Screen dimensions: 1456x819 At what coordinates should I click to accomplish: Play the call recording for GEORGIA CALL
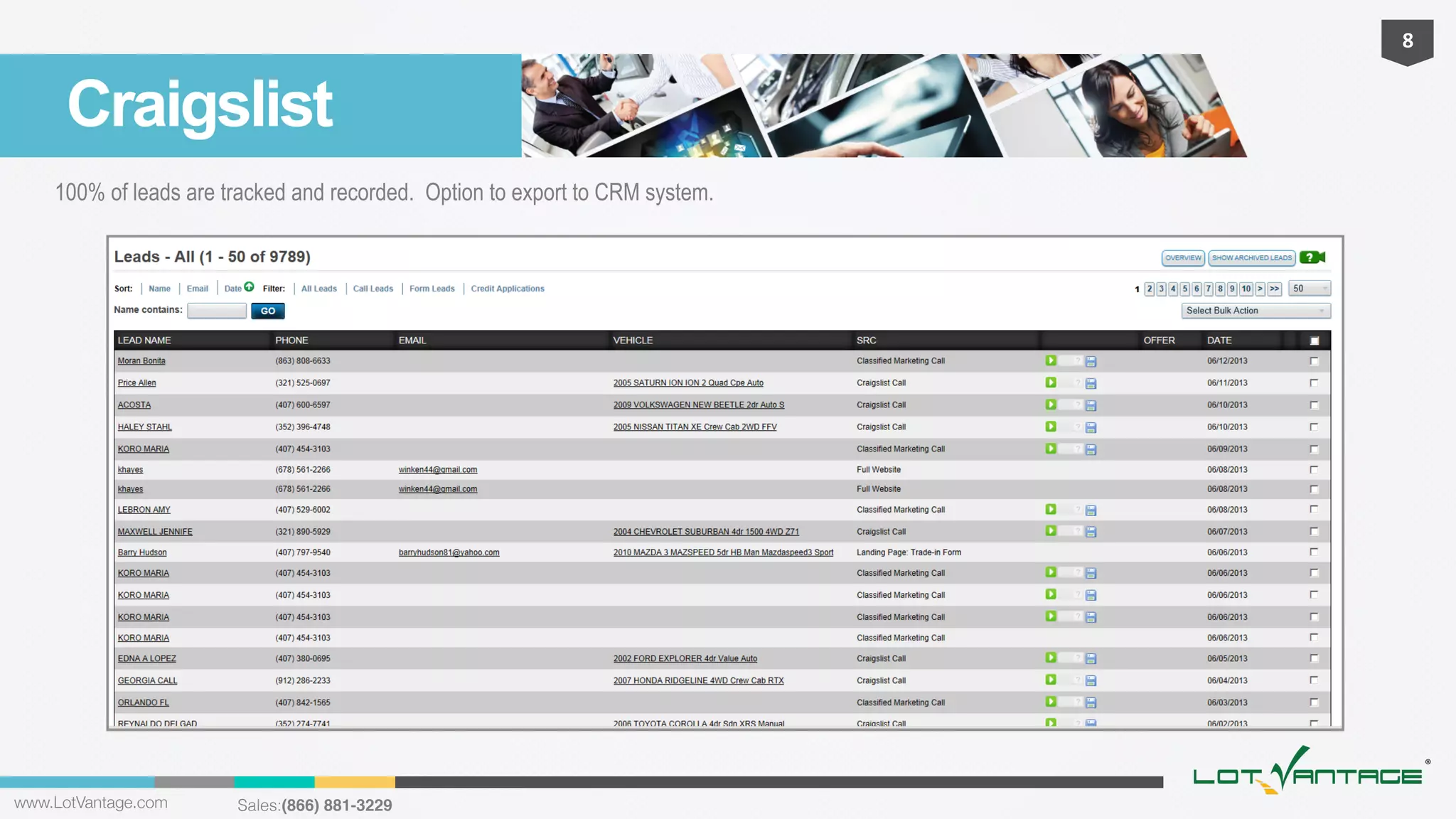tap(1051, 680)
